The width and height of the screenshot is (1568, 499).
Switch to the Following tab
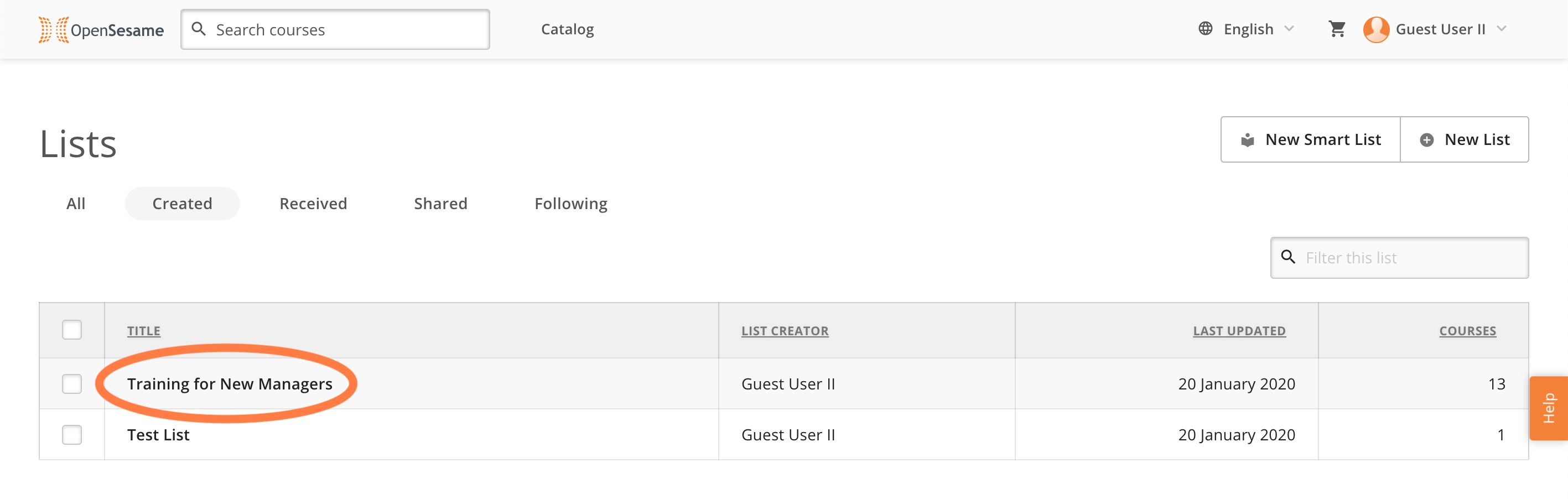(570, 203)
